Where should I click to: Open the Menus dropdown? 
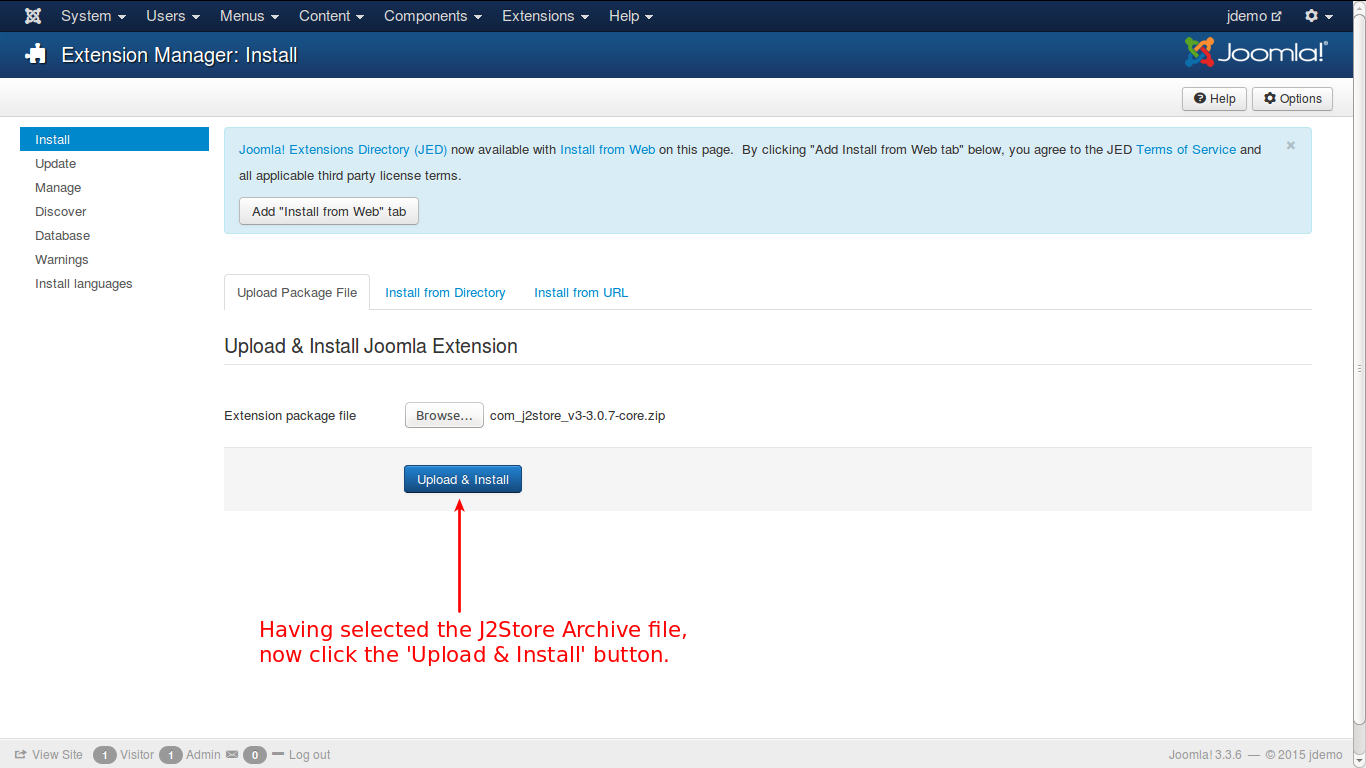[x=249, y=16]
